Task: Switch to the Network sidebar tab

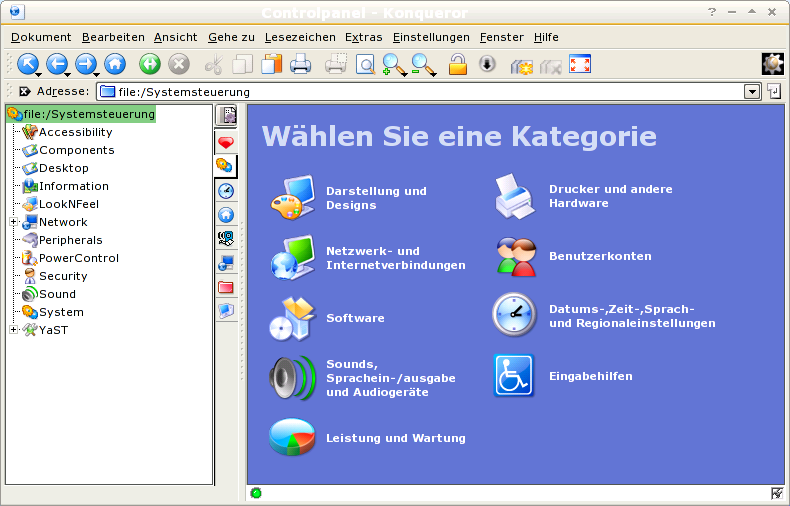Action: pos(226,263)
